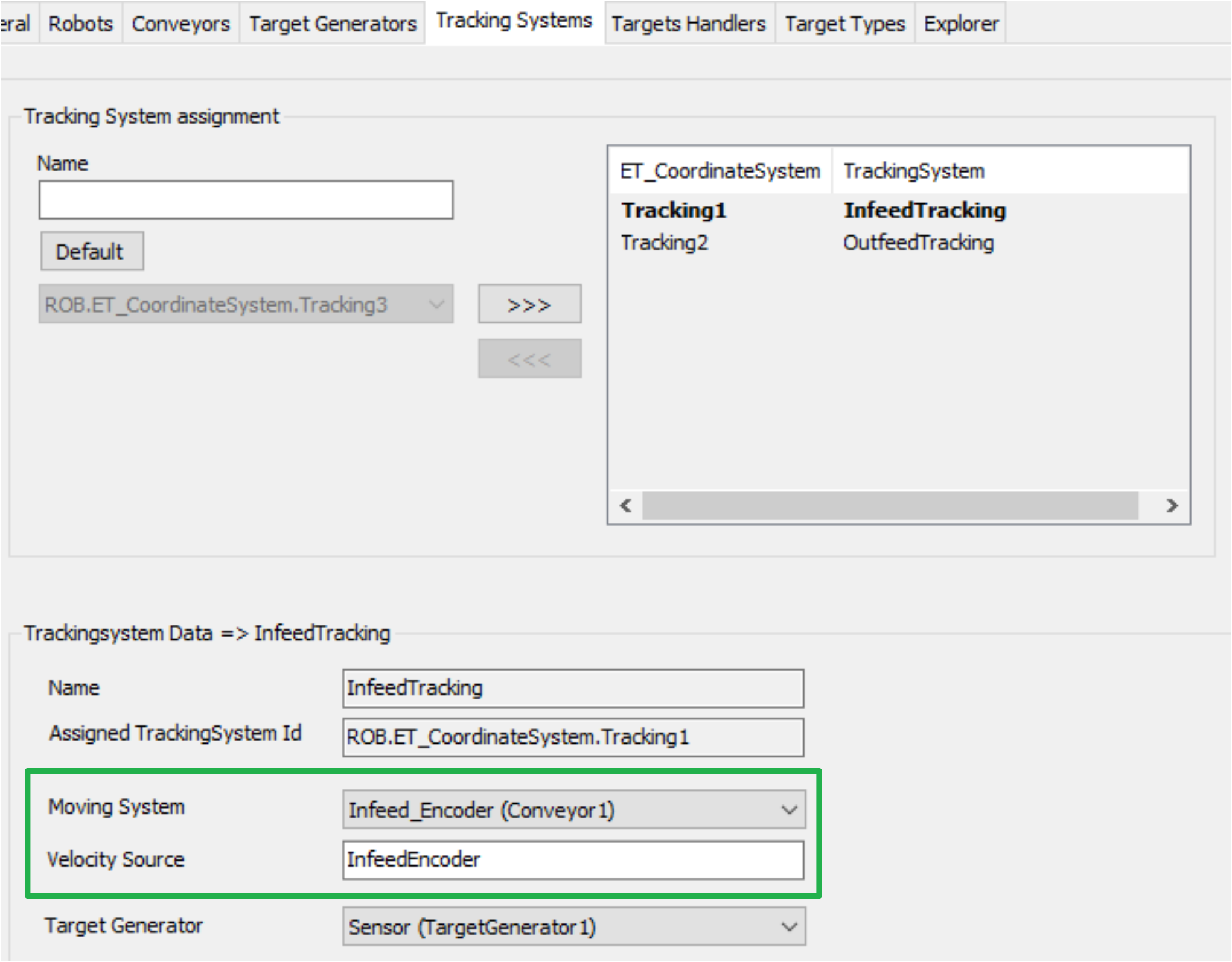Switch to the Robots tab
Image resolution: width=1232 pixels, height=962 pixels.
tap(80, 23)
